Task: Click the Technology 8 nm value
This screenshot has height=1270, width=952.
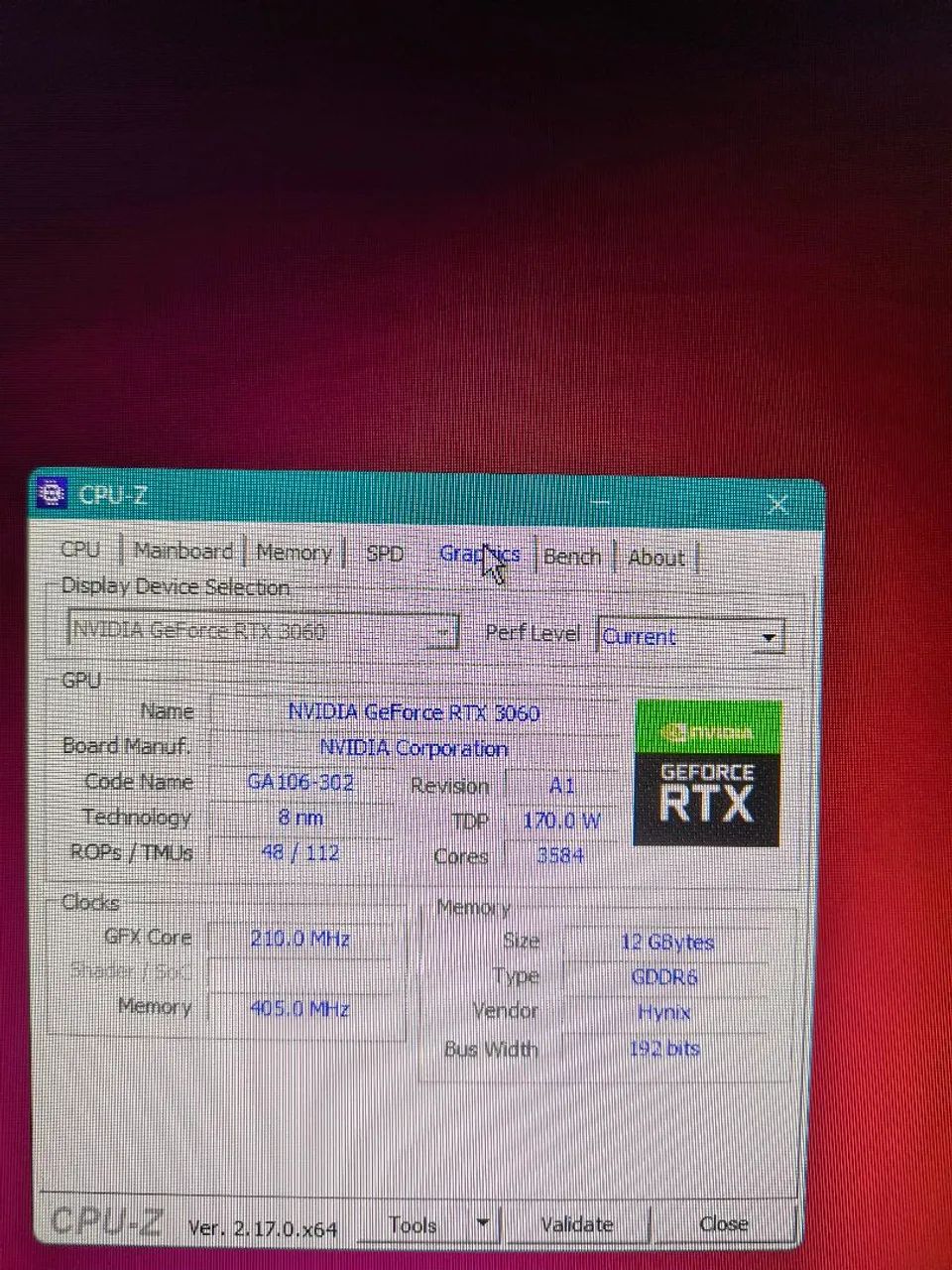Action: tap(300, 819)
